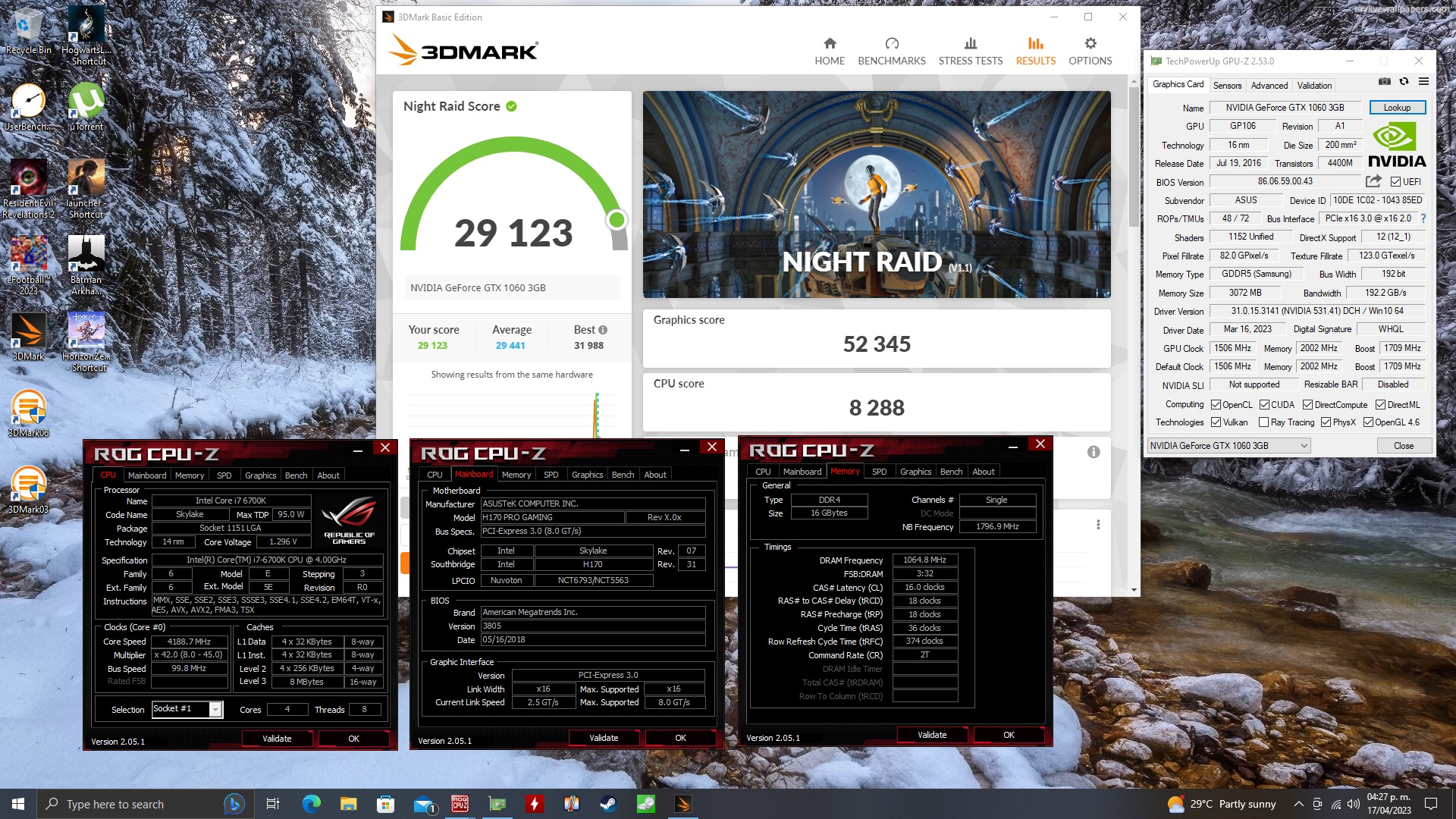
Task: Click the Average score value 29 441
Action: [x=510, y=346]
